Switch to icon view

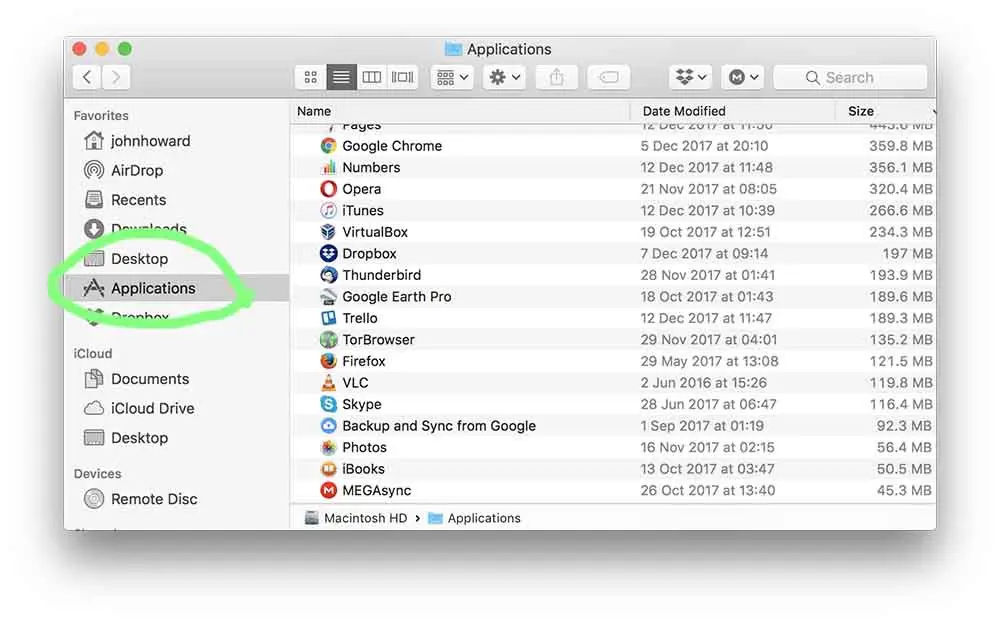coord(311,77)
